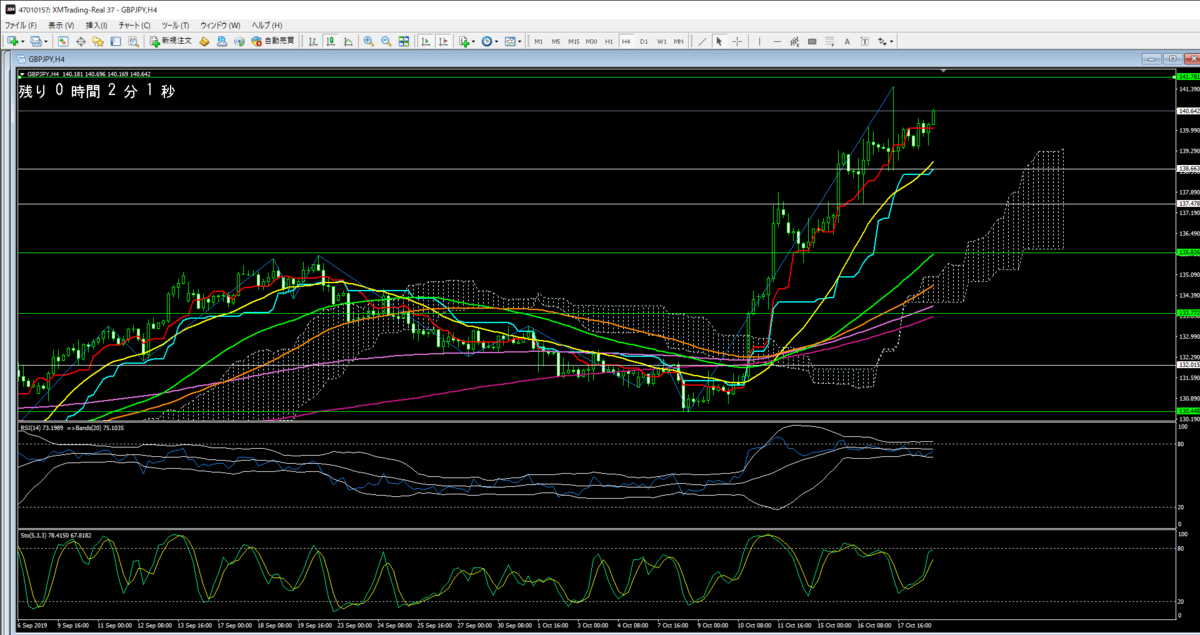Open the Profiles icon in the toolbar
This screenshot has height=635, width=1200.
click(36, 41)
